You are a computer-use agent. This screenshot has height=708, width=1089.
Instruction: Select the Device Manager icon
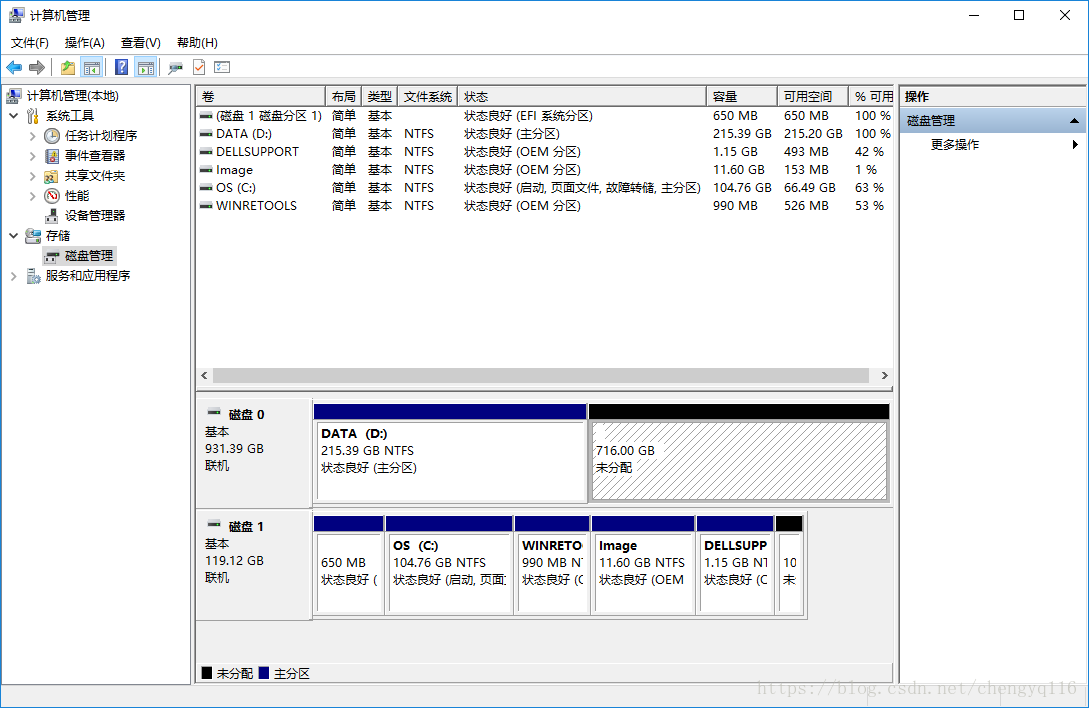[52, 215]
